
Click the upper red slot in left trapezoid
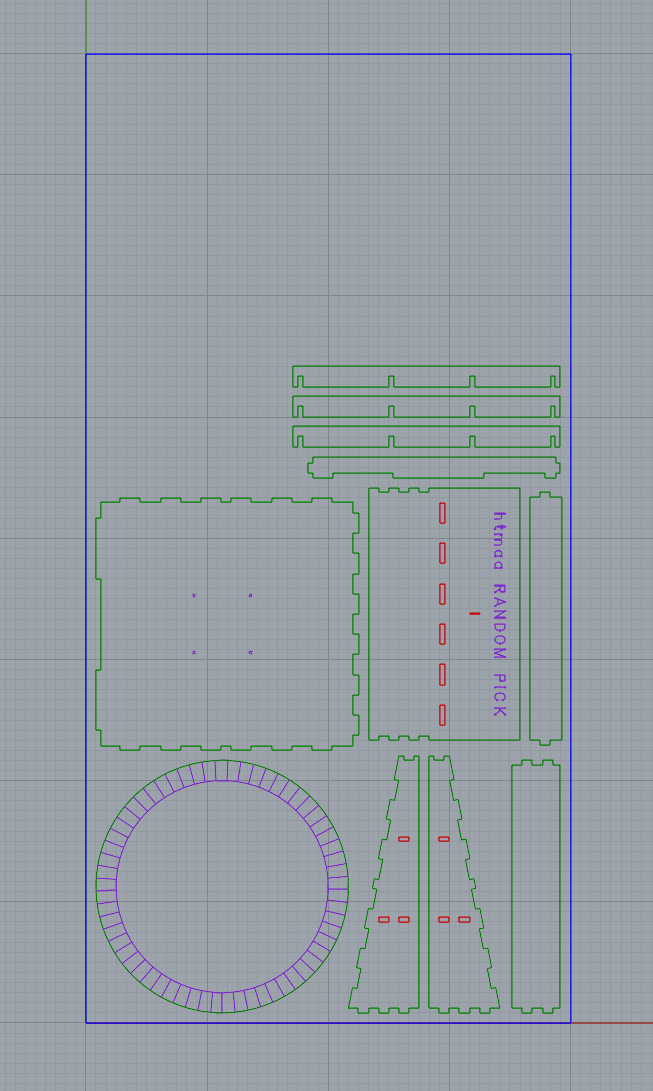click(x=404, y=839)
